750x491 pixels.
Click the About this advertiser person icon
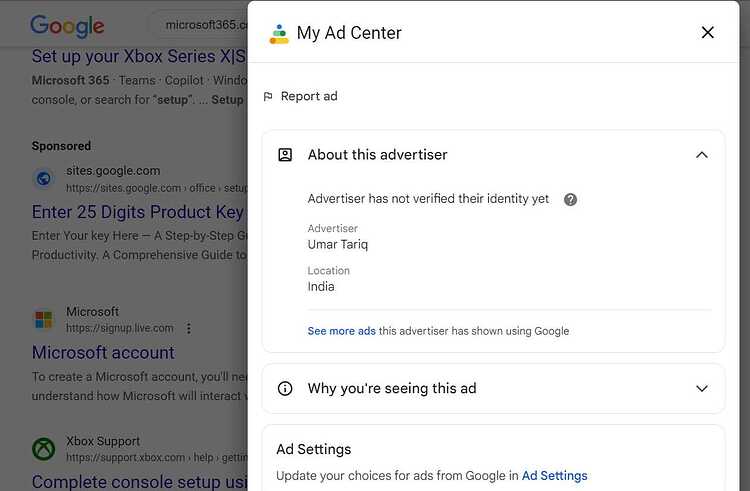(285, 155)
